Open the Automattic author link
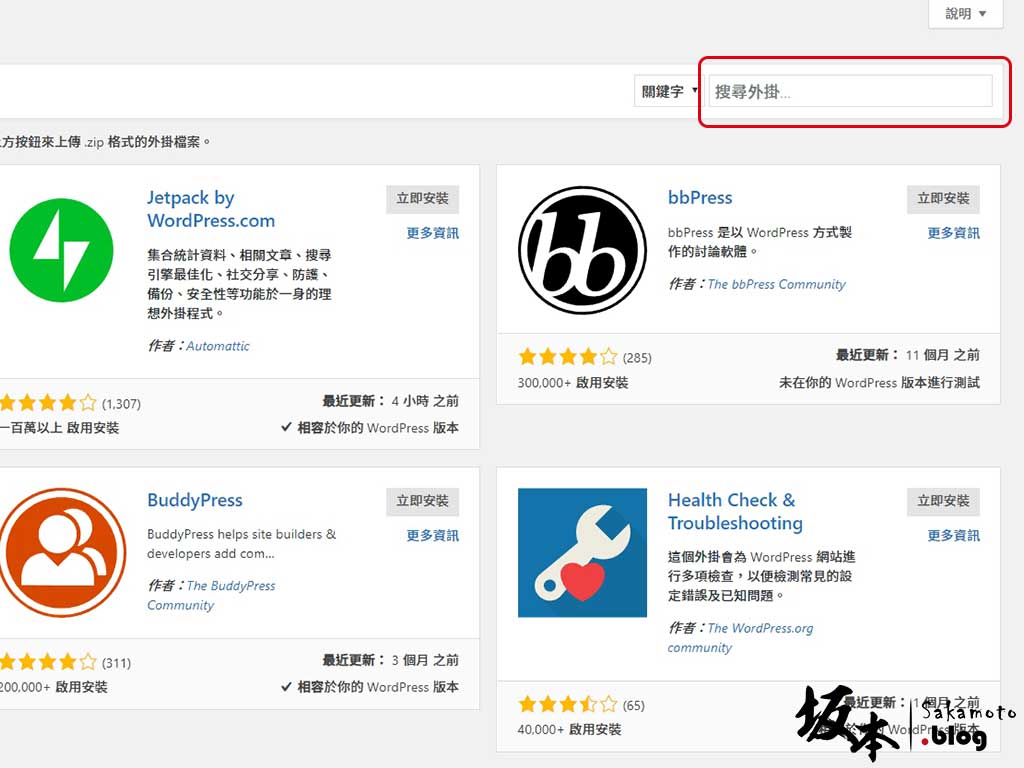The height and width of the screenshot is (768, 1024). click(217, 346)
